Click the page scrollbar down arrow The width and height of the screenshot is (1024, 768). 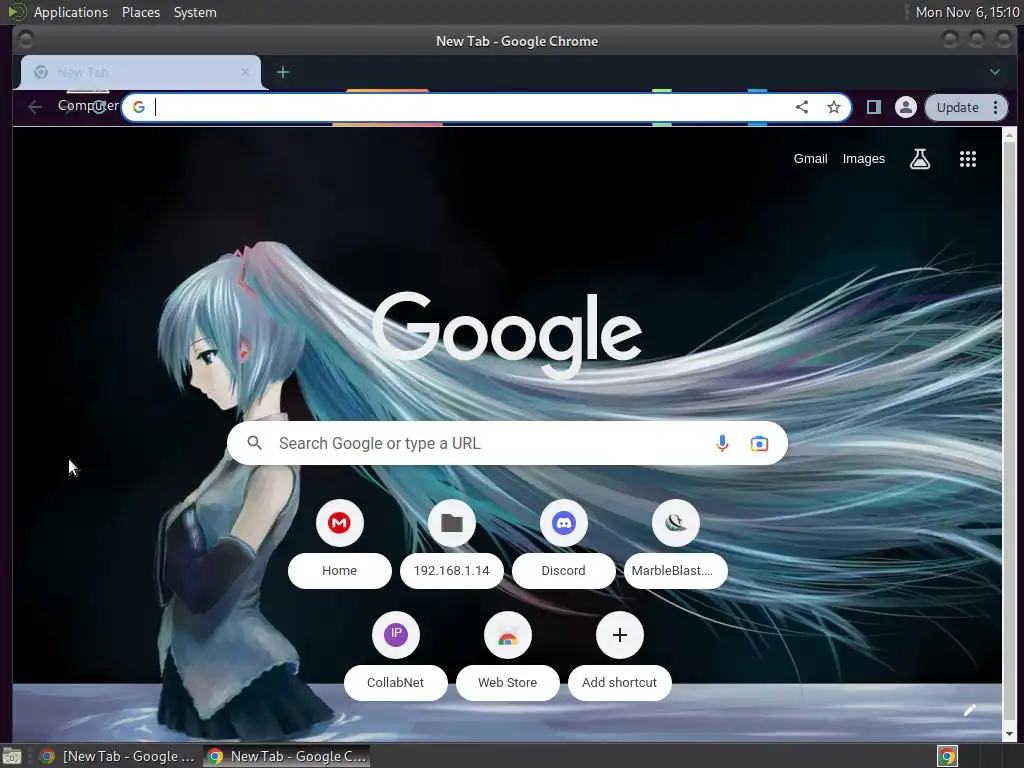(1010, 734)
